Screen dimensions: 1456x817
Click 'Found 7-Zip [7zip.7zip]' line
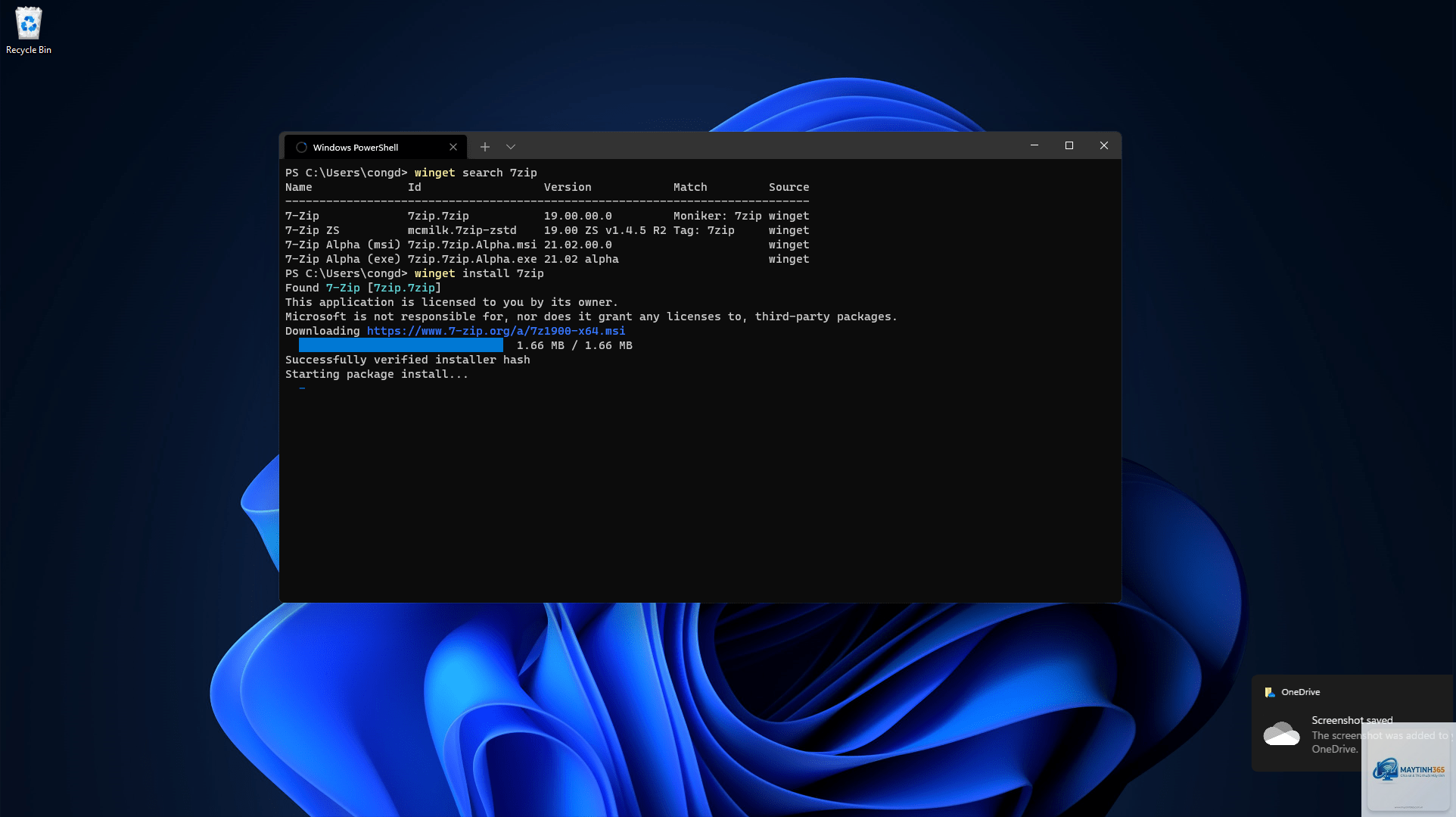[363, 288]
